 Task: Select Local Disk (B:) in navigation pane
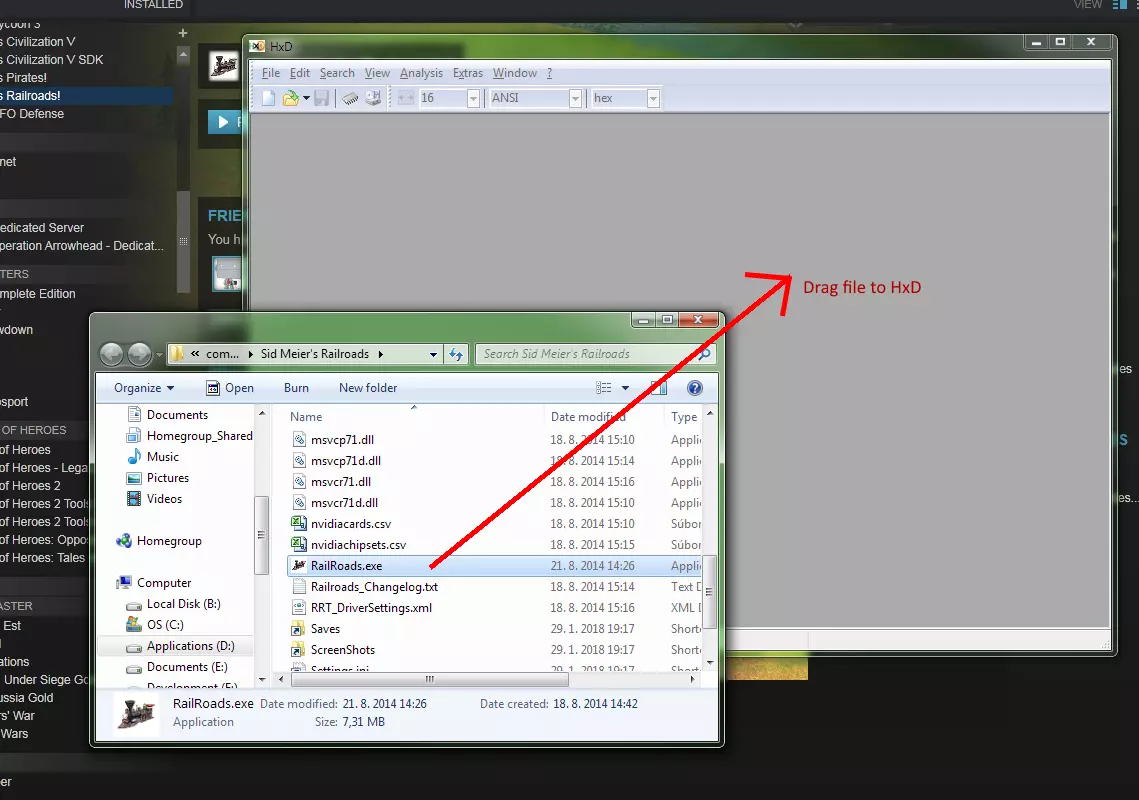point(183,605)
